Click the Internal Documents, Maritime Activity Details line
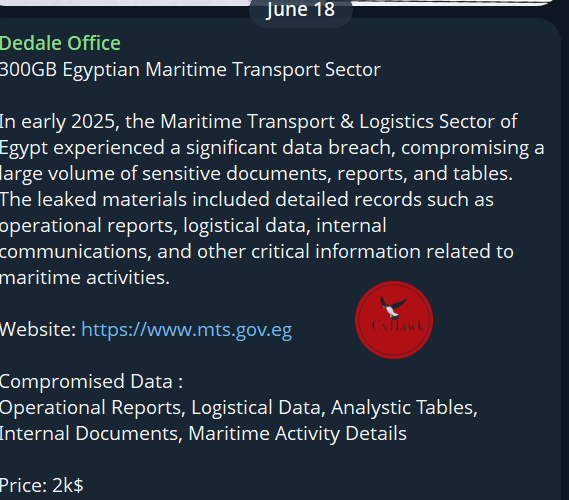Image resolution: width=569 pixels, height=500 pixels. [203, 434]
